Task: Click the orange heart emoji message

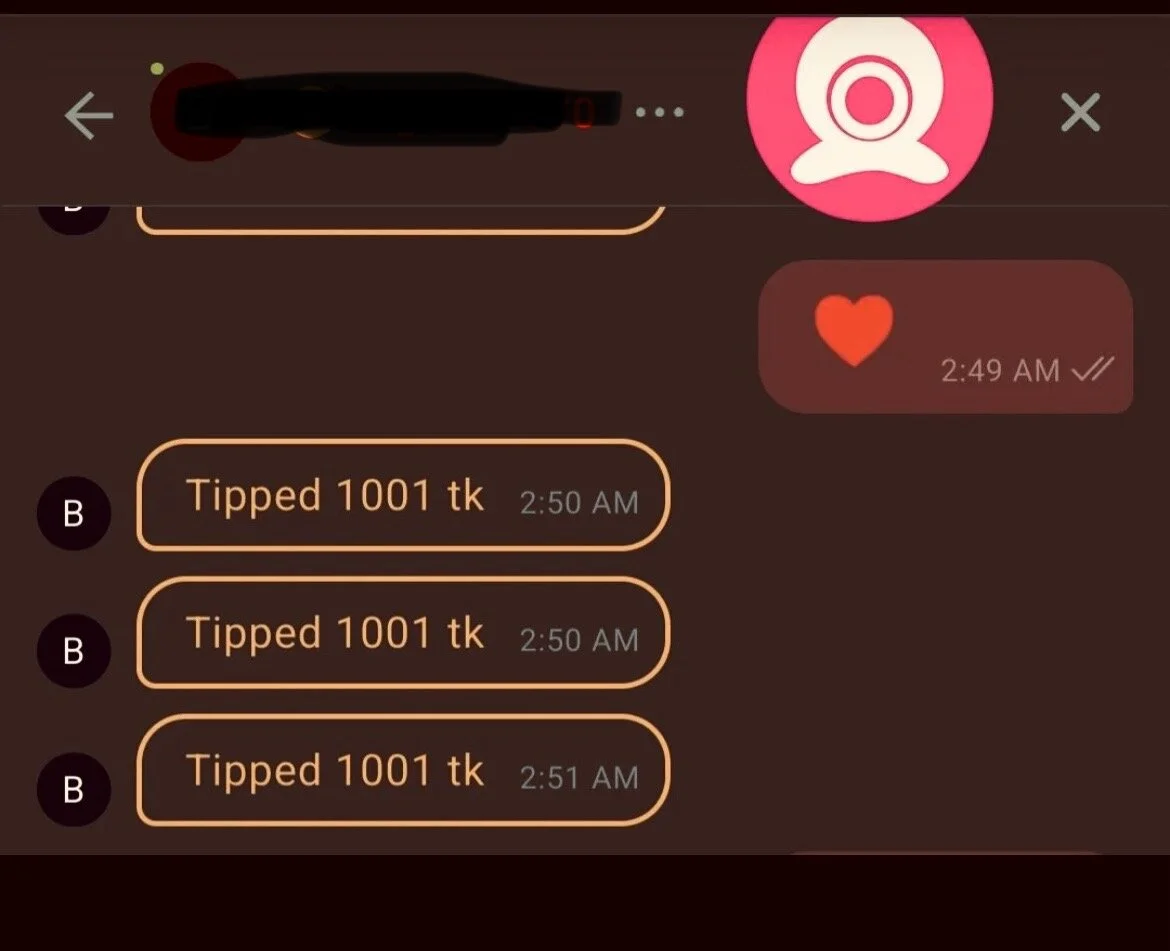Action: coord(854,330)
